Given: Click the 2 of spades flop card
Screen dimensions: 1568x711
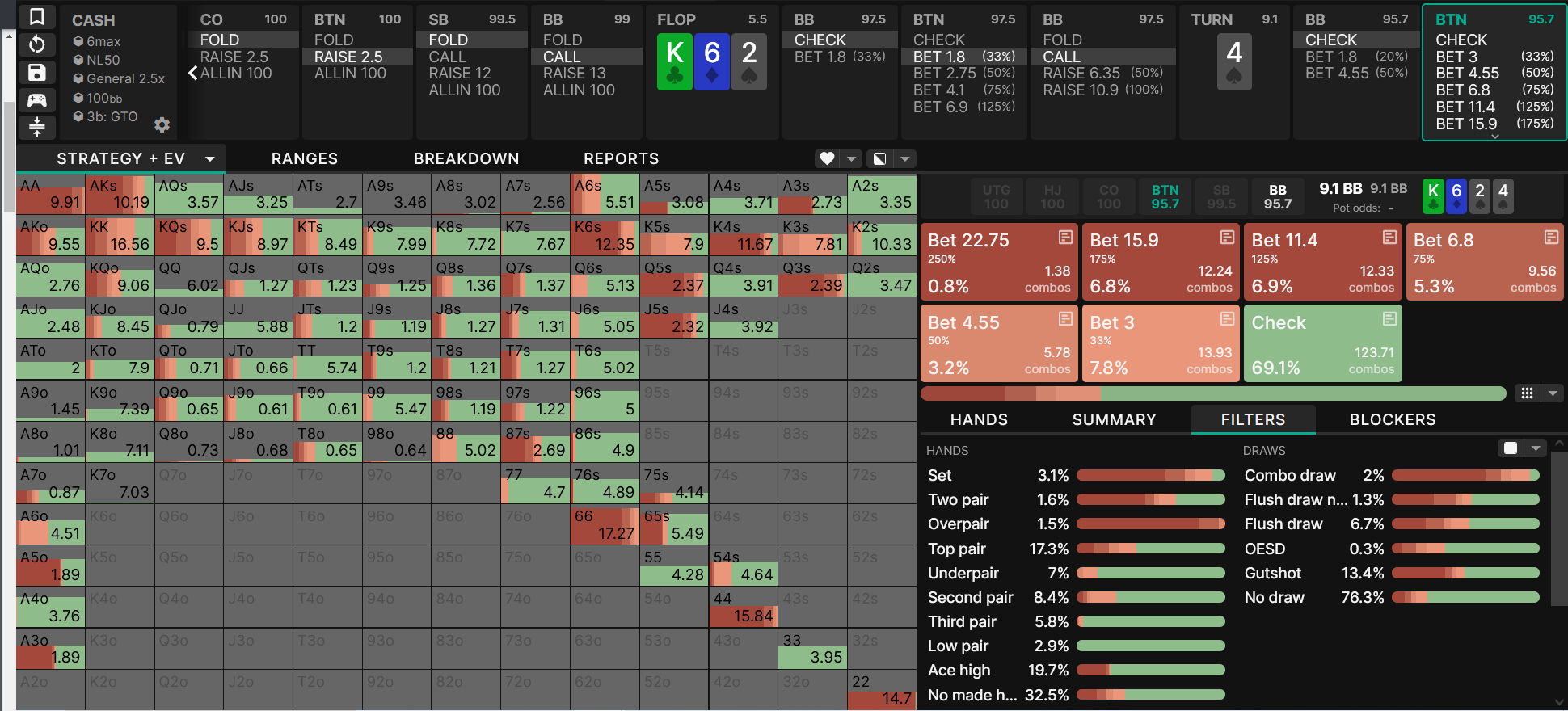Looking at the screenshot, I should pos(749,62).
